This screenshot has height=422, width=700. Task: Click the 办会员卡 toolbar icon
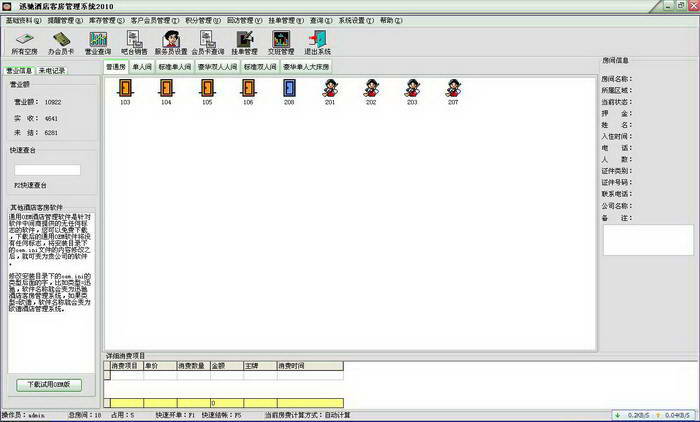[x=61, y=43]
